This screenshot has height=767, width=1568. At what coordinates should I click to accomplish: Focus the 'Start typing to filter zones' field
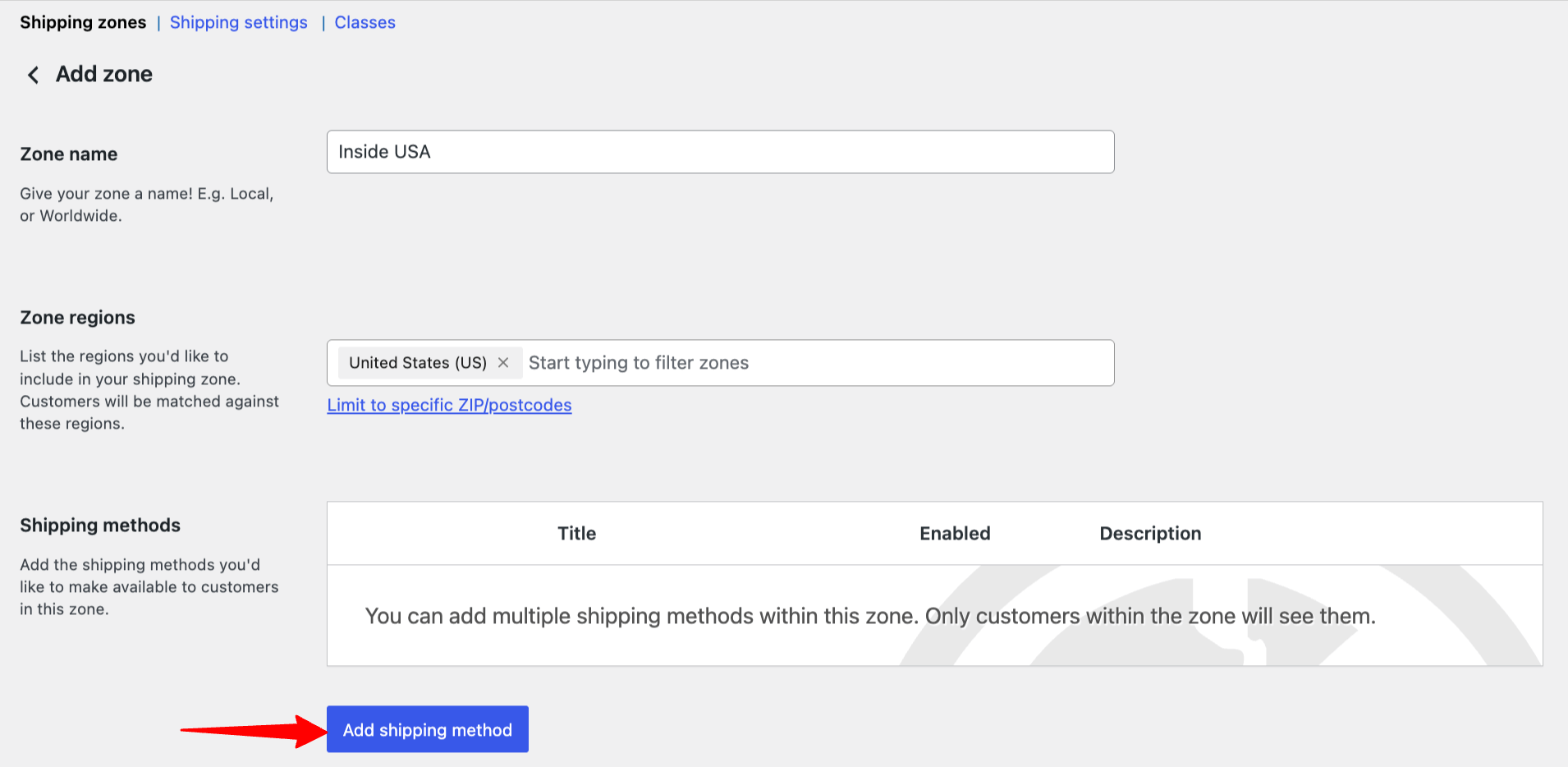pyautogui.click(x=813, y=363)
